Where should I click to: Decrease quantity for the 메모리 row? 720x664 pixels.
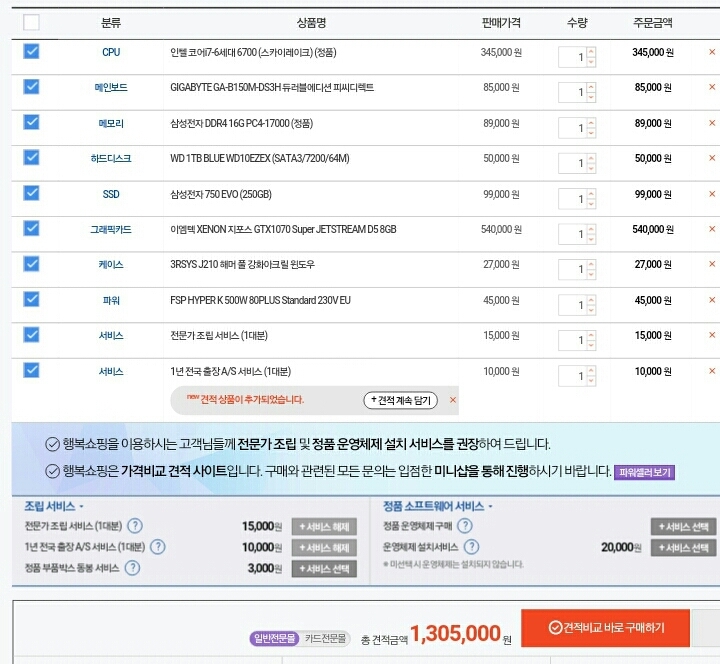tap(591, 134)
